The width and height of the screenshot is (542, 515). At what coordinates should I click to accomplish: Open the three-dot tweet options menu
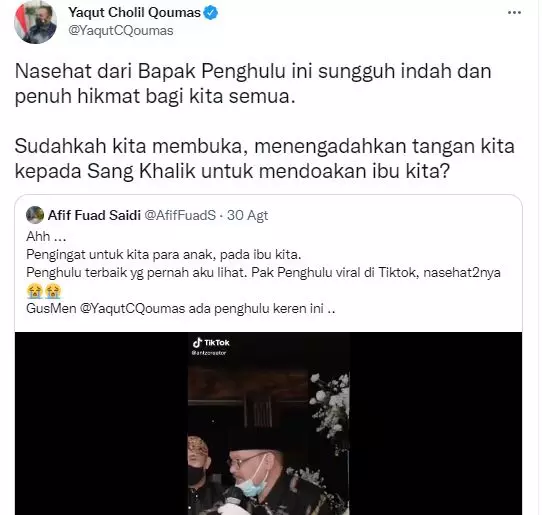[514, 13]
